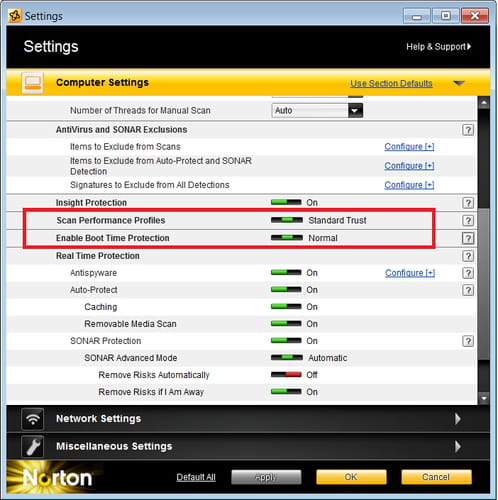Click the Number of Threads for Manual Scan label
The width and height of the screenshot is (498, 500).
140,110
